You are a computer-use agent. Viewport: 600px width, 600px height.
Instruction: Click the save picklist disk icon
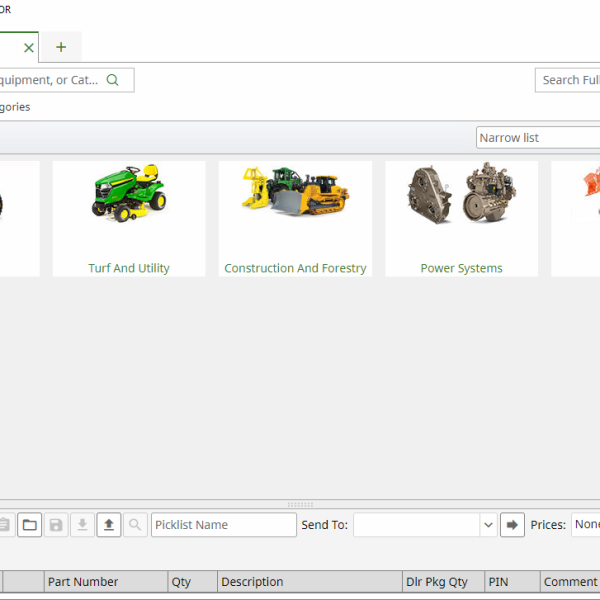[56, 525]
